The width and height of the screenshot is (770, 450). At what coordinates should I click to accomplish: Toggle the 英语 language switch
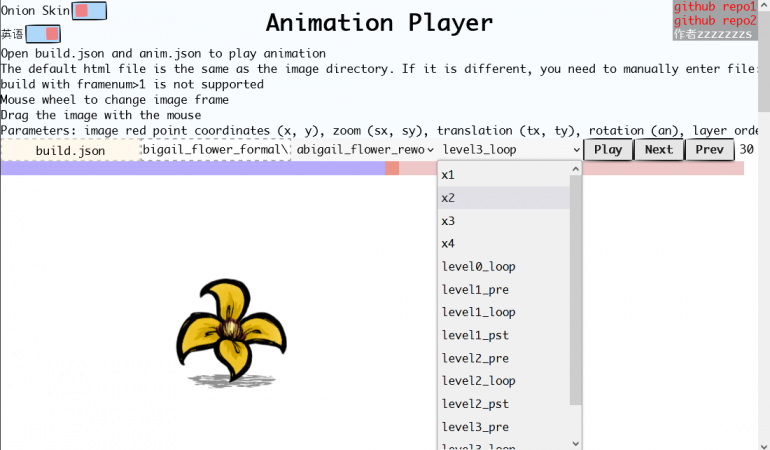43,34
